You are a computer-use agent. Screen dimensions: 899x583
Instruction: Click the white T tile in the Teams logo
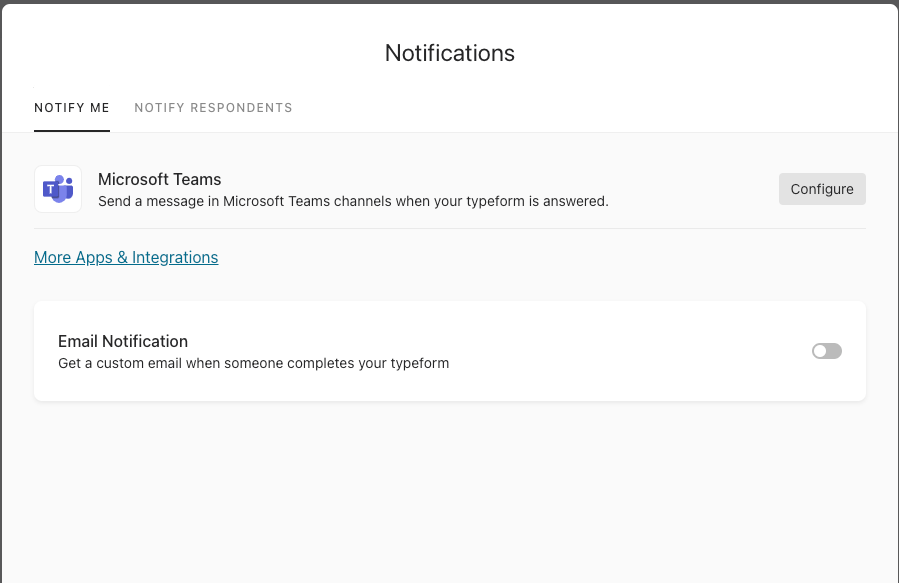50,189
